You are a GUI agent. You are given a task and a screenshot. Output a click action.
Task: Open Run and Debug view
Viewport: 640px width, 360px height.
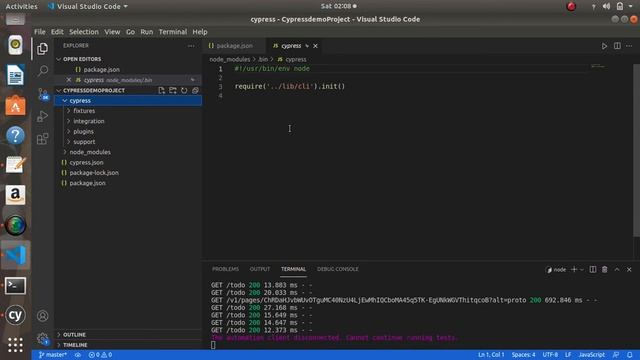(42, 116)
